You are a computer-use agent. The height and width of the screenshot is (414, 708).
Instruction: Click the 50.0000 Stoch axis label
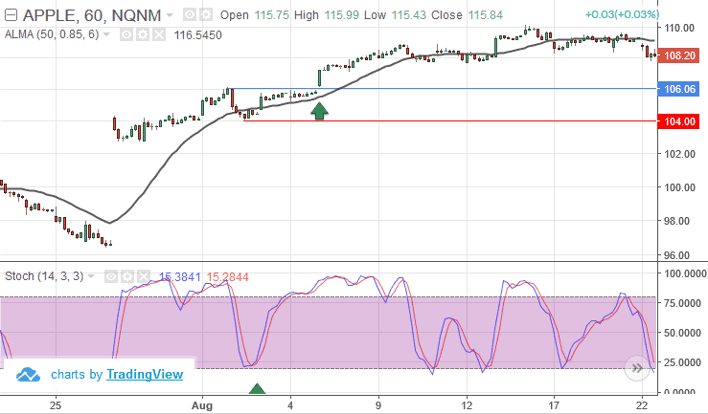click(682, 333)
